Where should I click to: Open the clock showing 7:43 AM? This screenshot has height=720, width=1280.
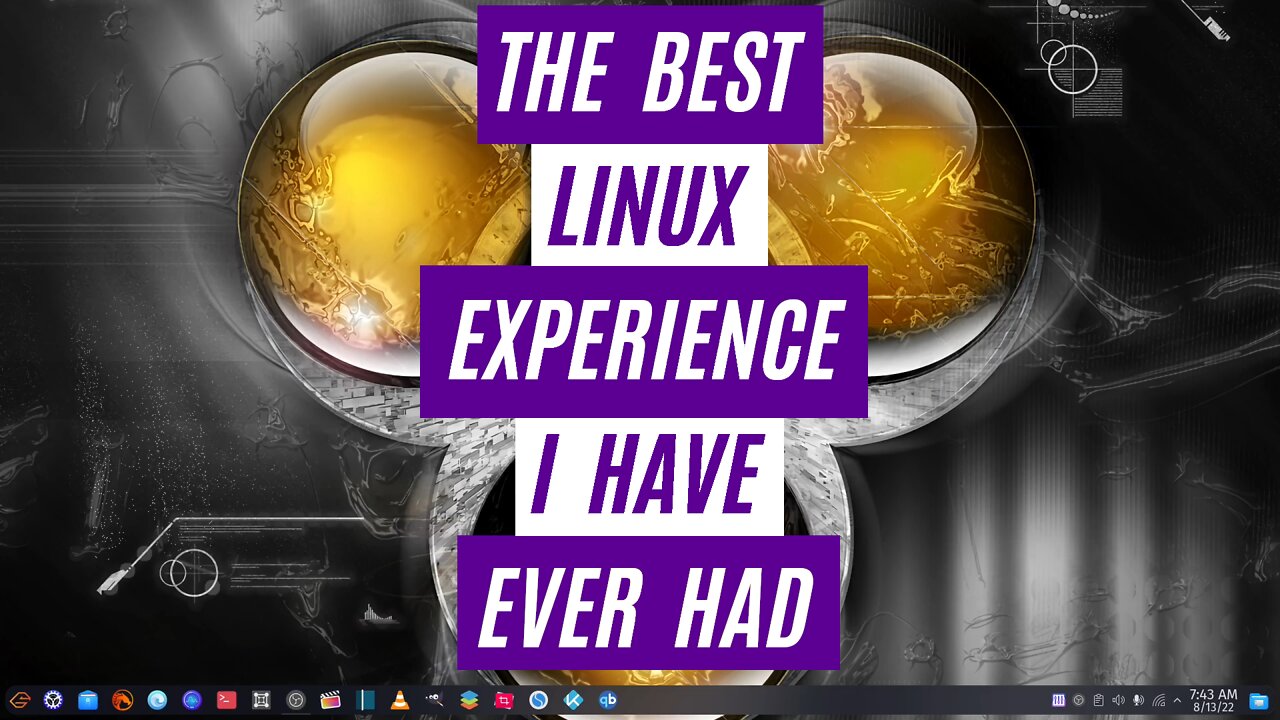[1213, 700]
